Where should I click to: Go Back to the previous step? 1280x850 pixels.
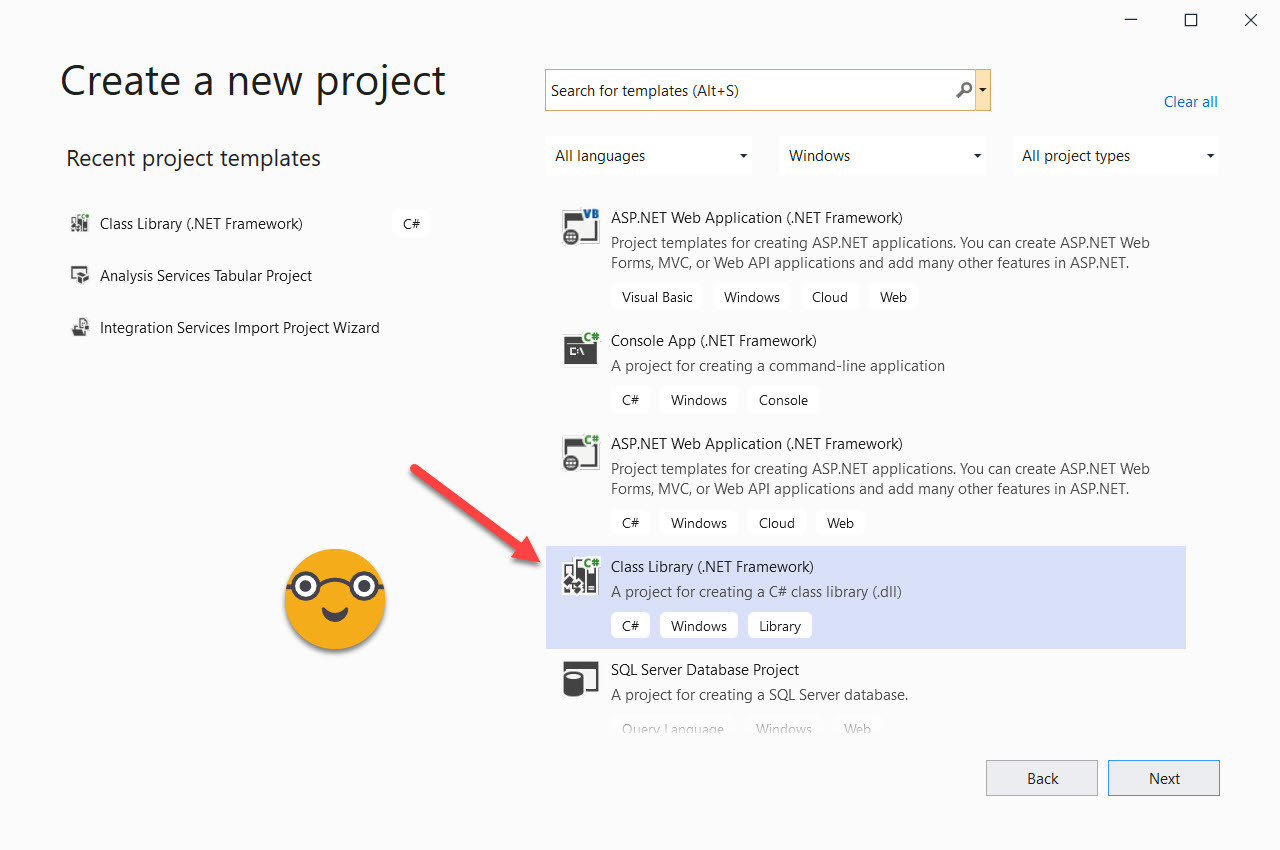[1041, 778]
